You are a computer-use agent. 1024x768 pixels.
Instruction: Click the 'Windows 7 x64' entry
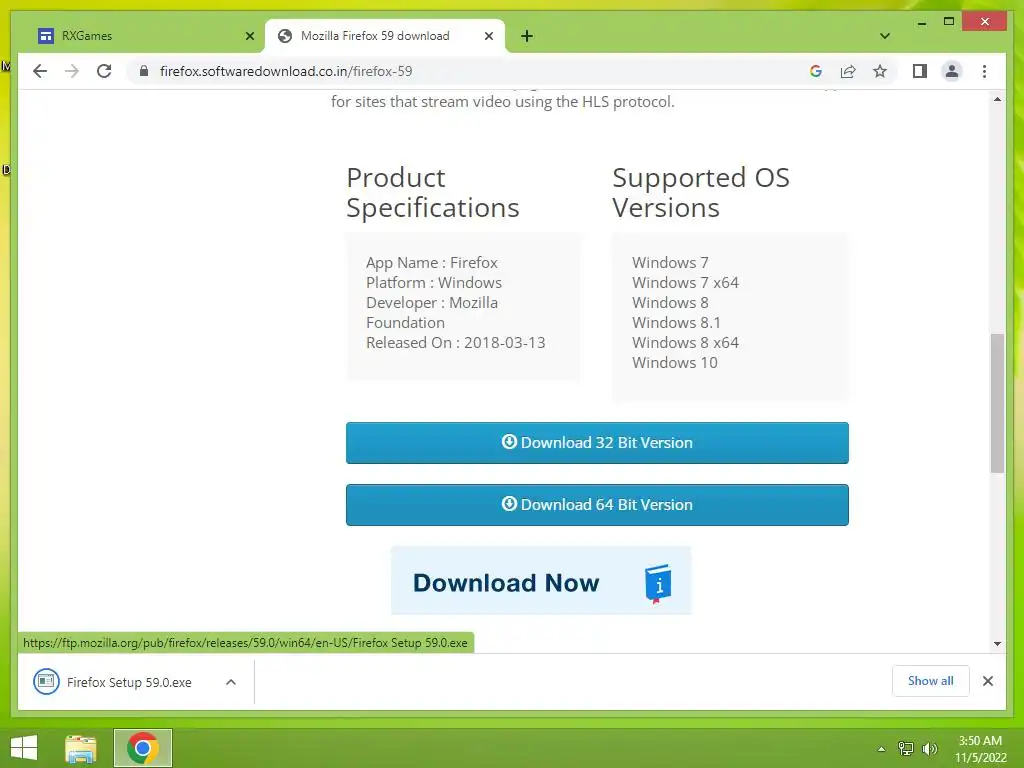point(685,283)
